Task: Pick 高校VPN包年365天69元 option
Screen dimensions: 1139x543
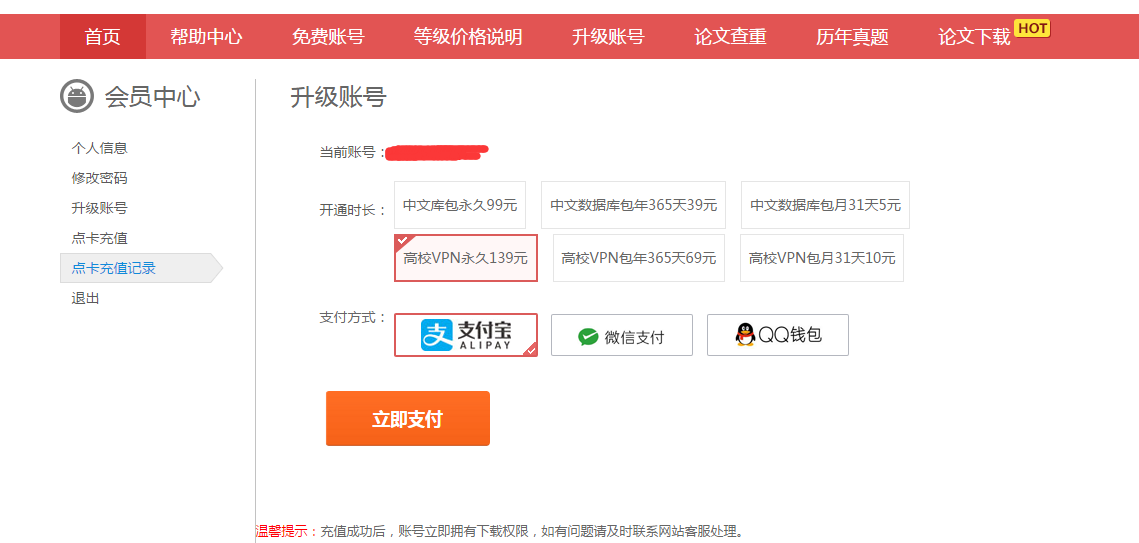Action: [x=638, y=258]
